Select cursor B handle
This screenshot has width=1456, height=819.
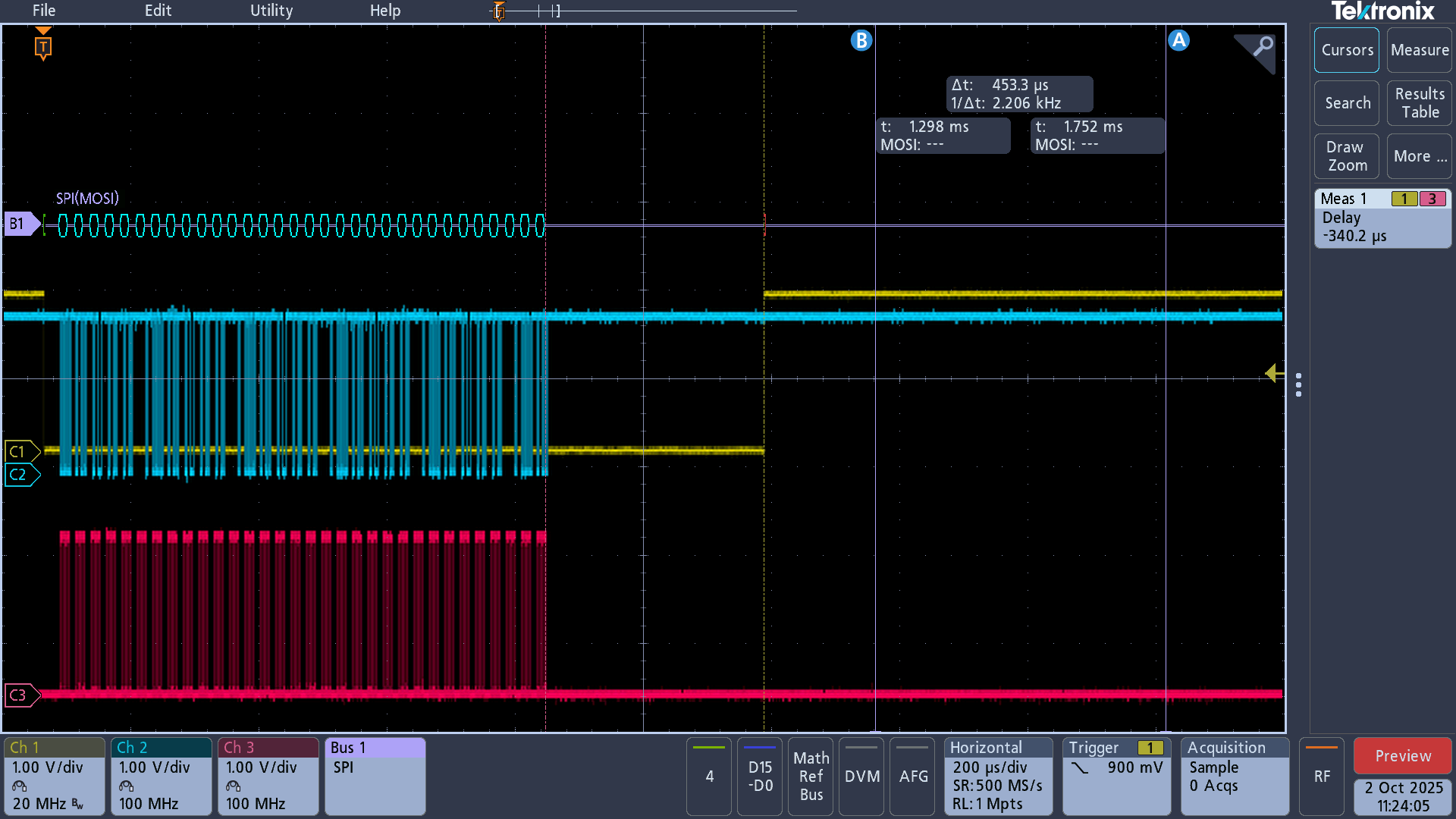861,40
